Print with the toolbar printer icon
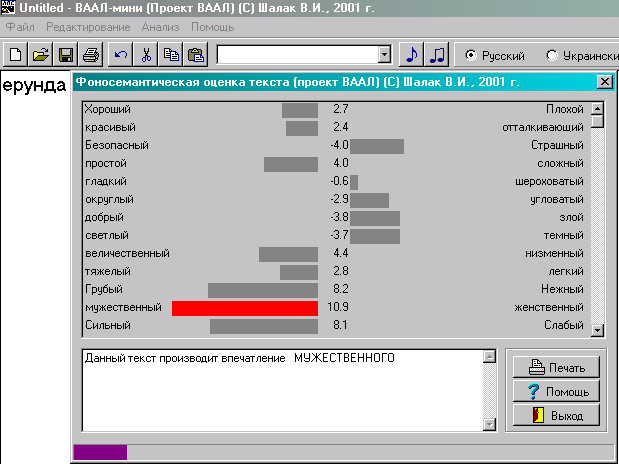619x464 pixels. click(x=91, y=54)
